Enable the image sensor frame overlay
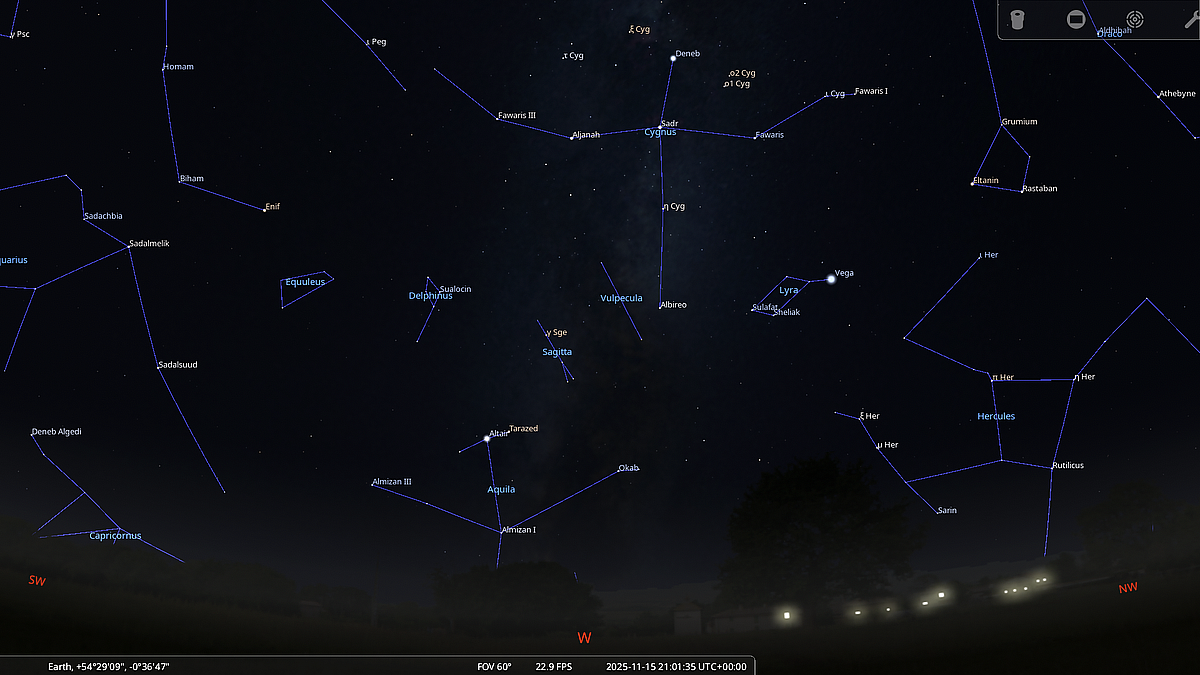The image size is (1200, 675). click(x=1076, y=20)
